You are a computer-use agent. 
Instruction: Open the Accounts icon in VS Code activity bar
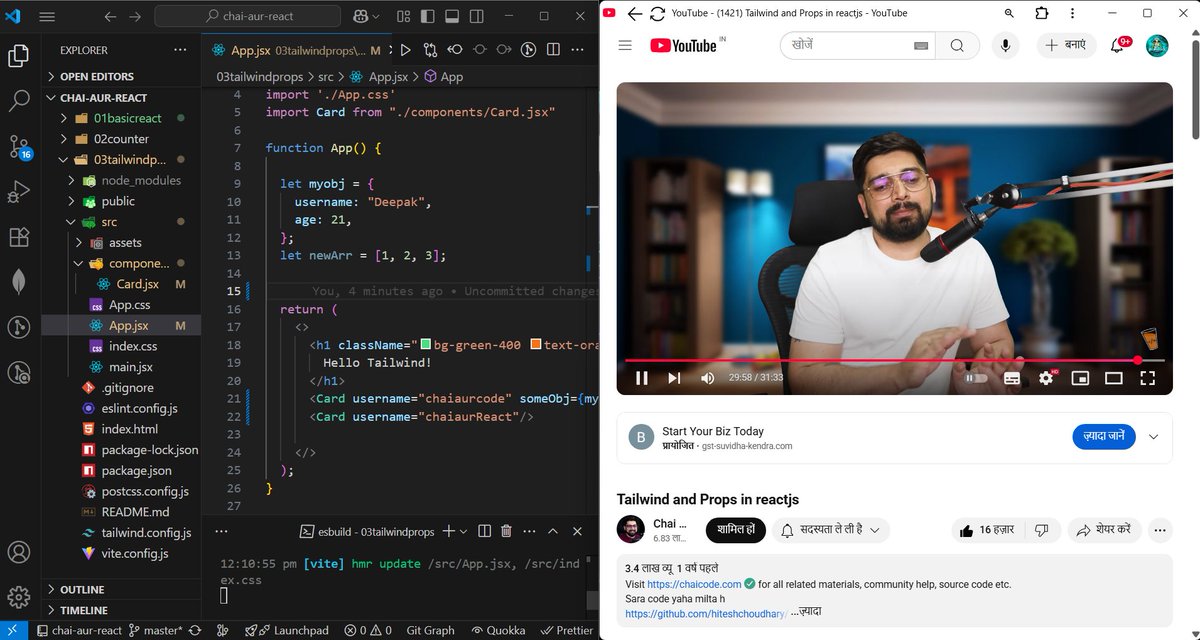click(19, 552)
